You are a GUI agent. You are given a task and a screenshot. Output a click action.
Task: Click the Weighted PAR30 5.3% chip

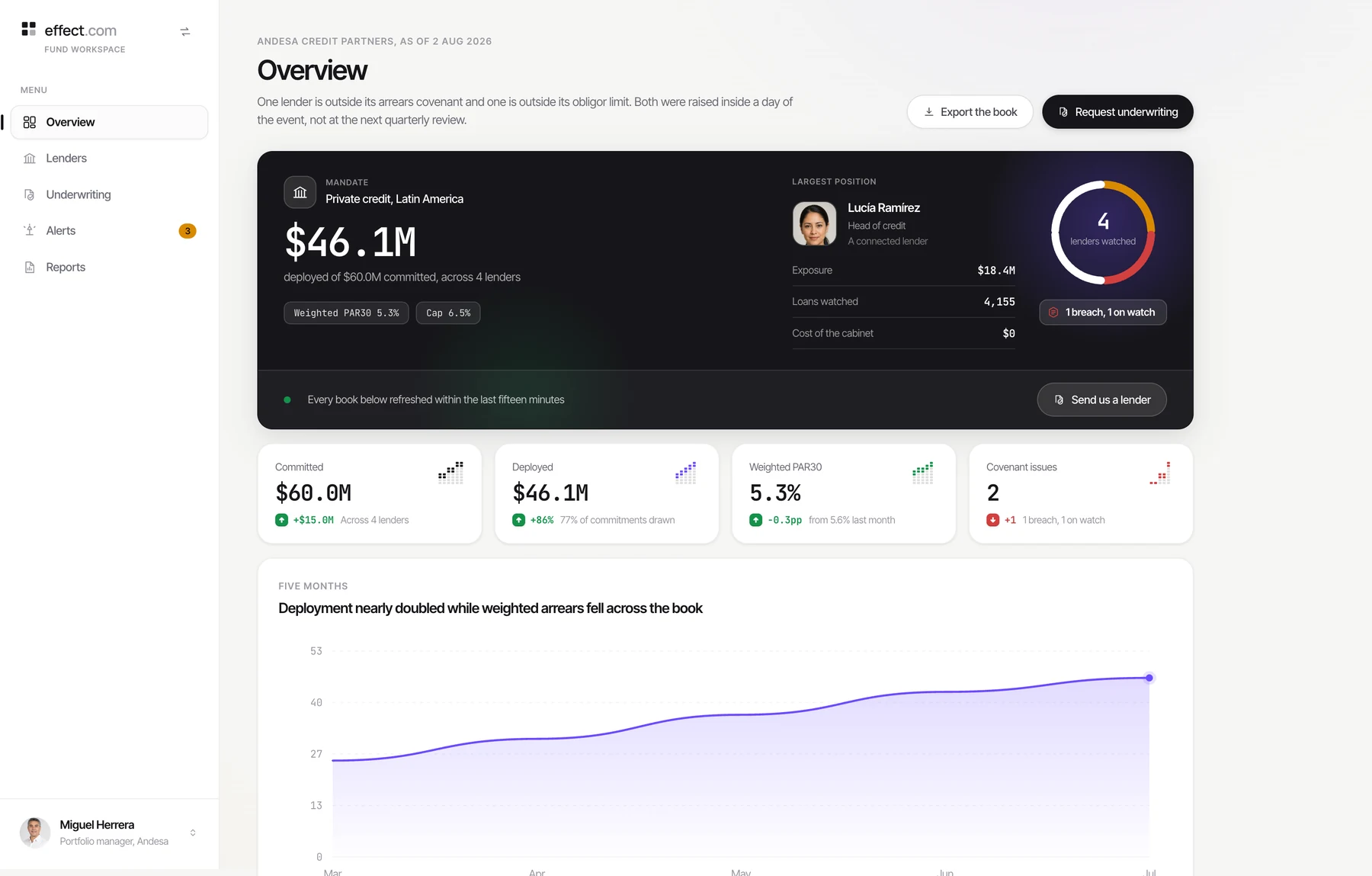pyautogui.click(x=346, y=313)
